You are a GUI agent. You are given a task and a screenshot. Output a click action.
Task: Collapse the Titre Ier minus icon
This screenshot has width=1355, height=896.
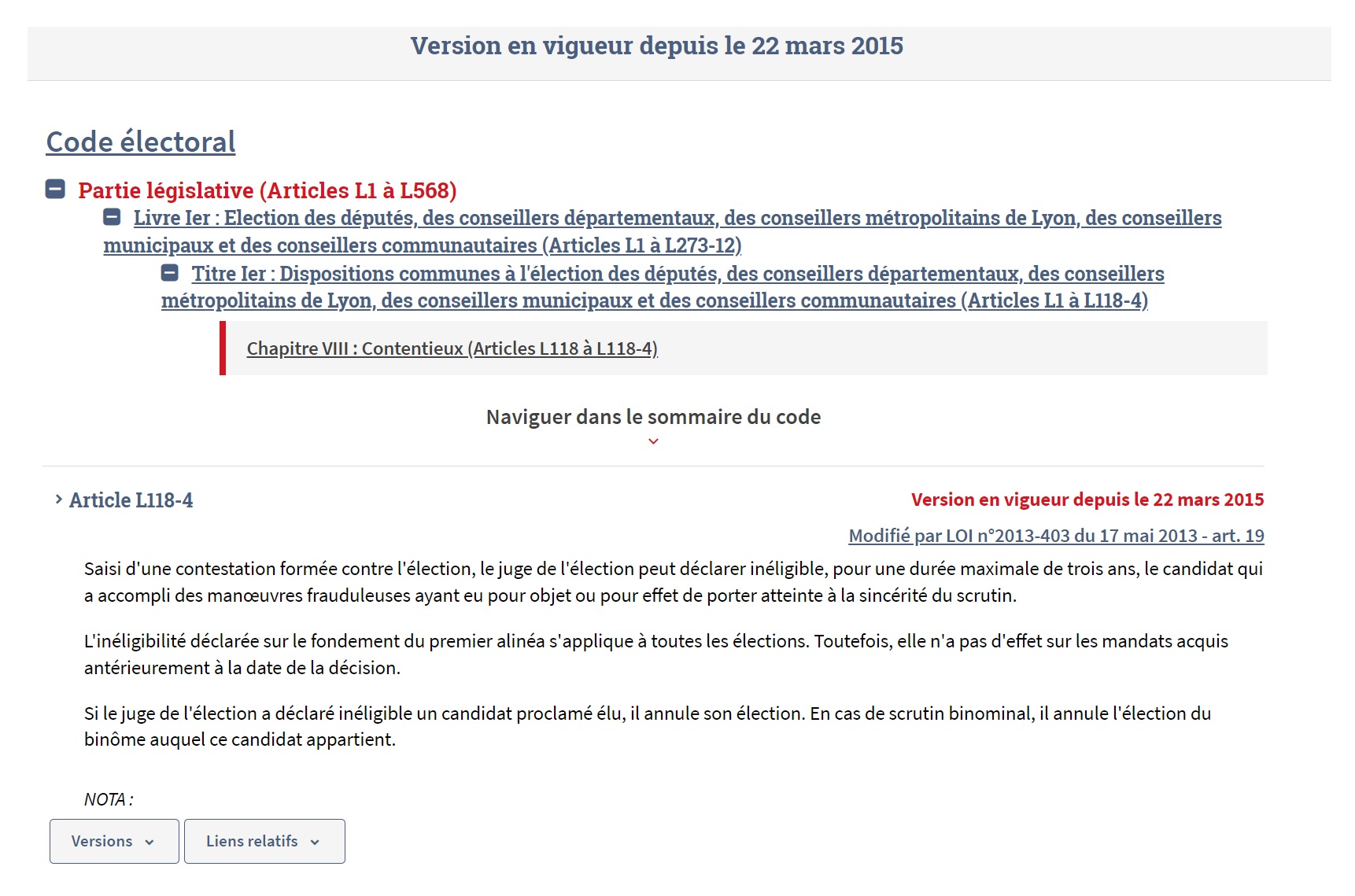(x=170, y=273)
